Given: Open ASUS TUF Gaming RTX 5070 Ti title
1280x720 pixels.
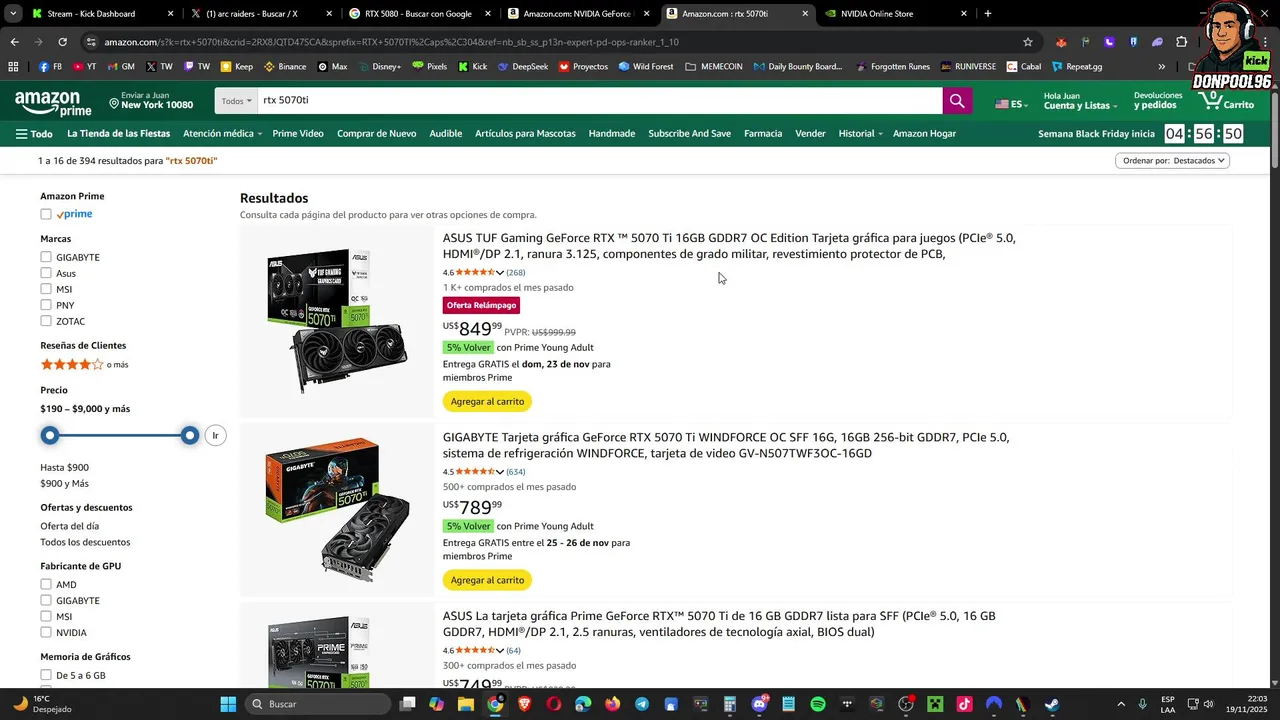Looking at the screenshot, I should (x=729, y=246).
